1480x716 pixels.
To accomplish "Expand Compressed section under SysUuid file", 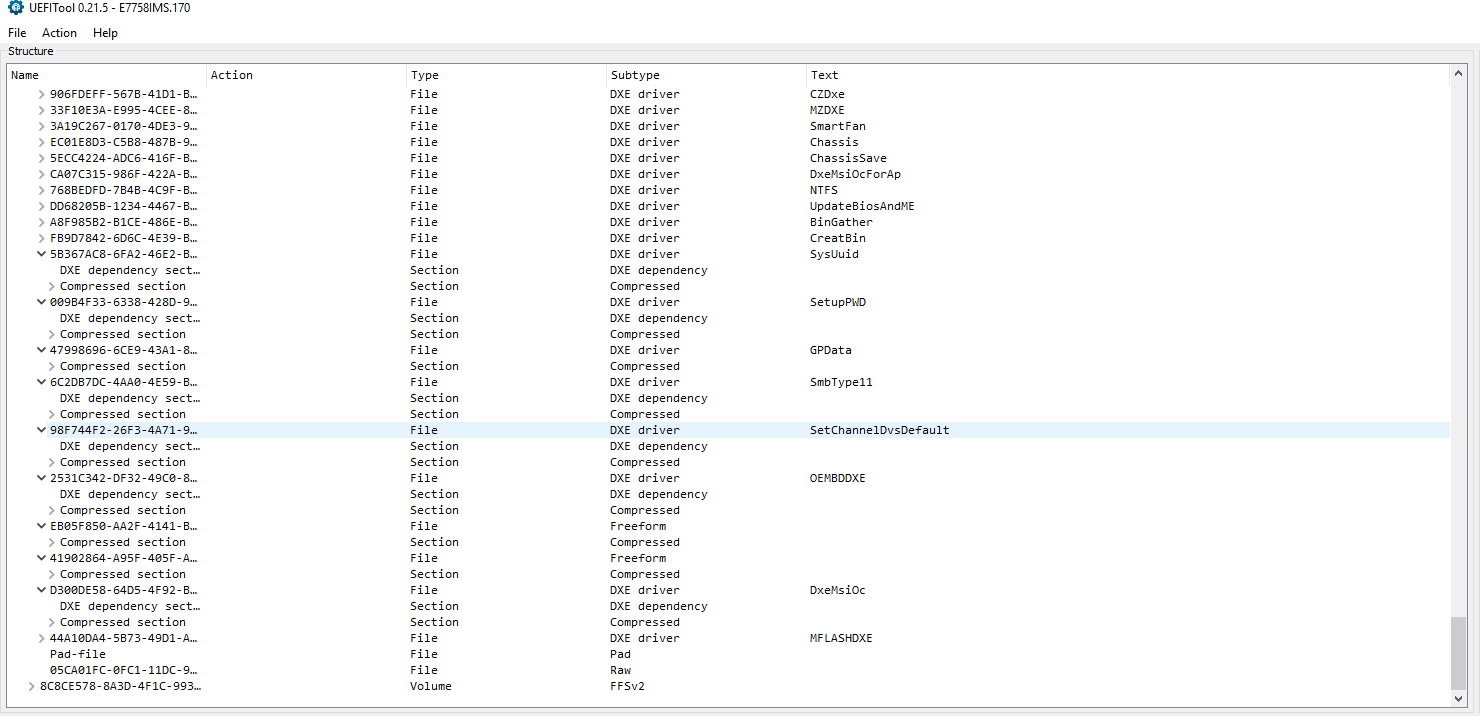I will tap(52, 286).
